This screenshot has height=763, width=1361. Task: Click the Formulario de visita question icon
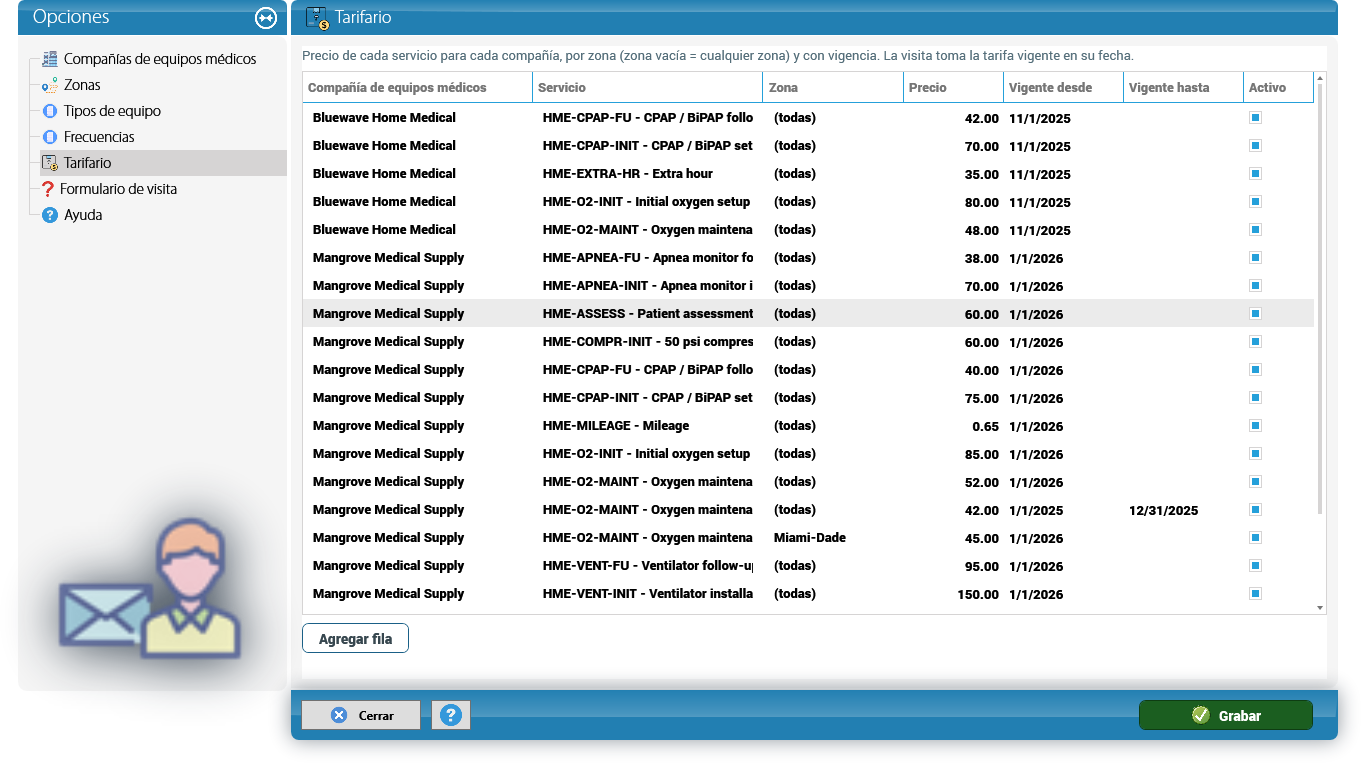[x=47, y=189]
